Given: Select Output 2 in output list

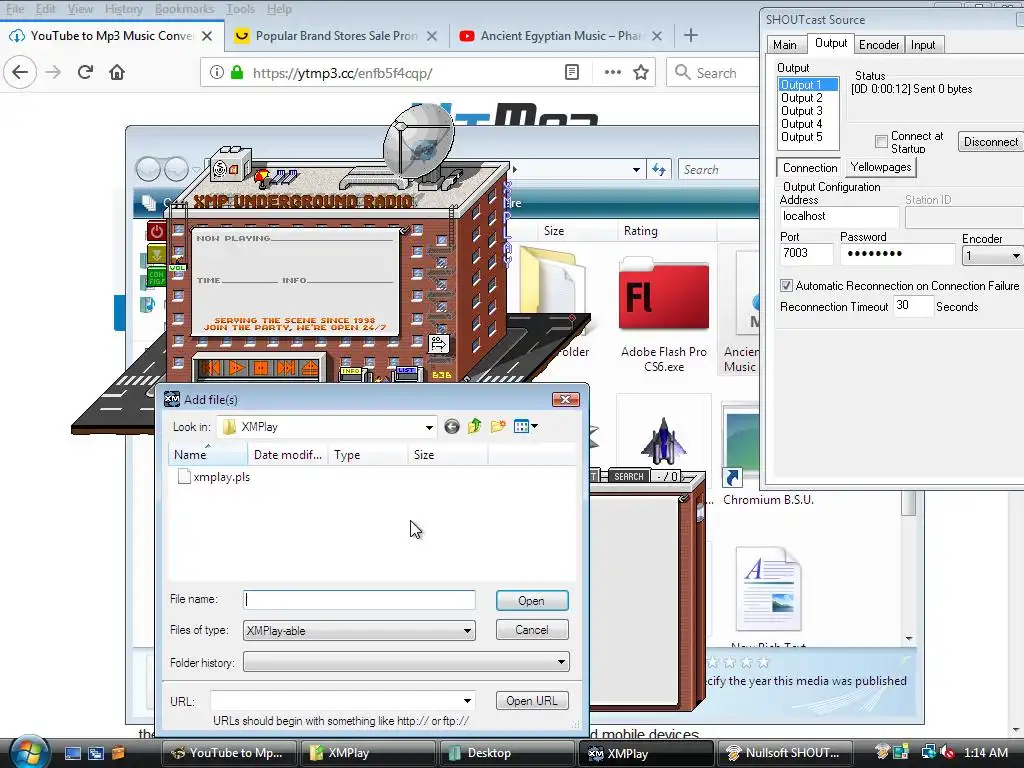Looking at the screenshot, I should (x=801, y=98).
